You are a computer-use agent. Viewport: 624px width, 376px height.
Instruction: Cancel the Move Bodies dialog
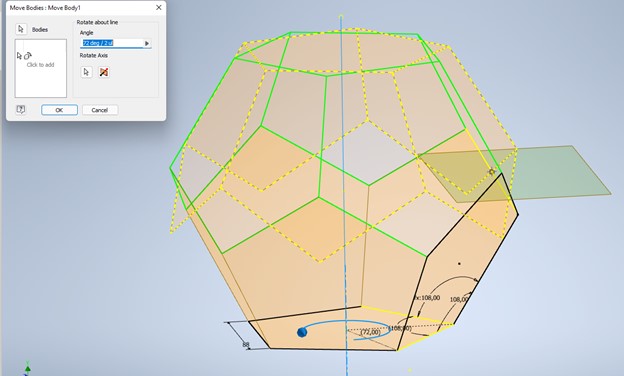point(100,110)
